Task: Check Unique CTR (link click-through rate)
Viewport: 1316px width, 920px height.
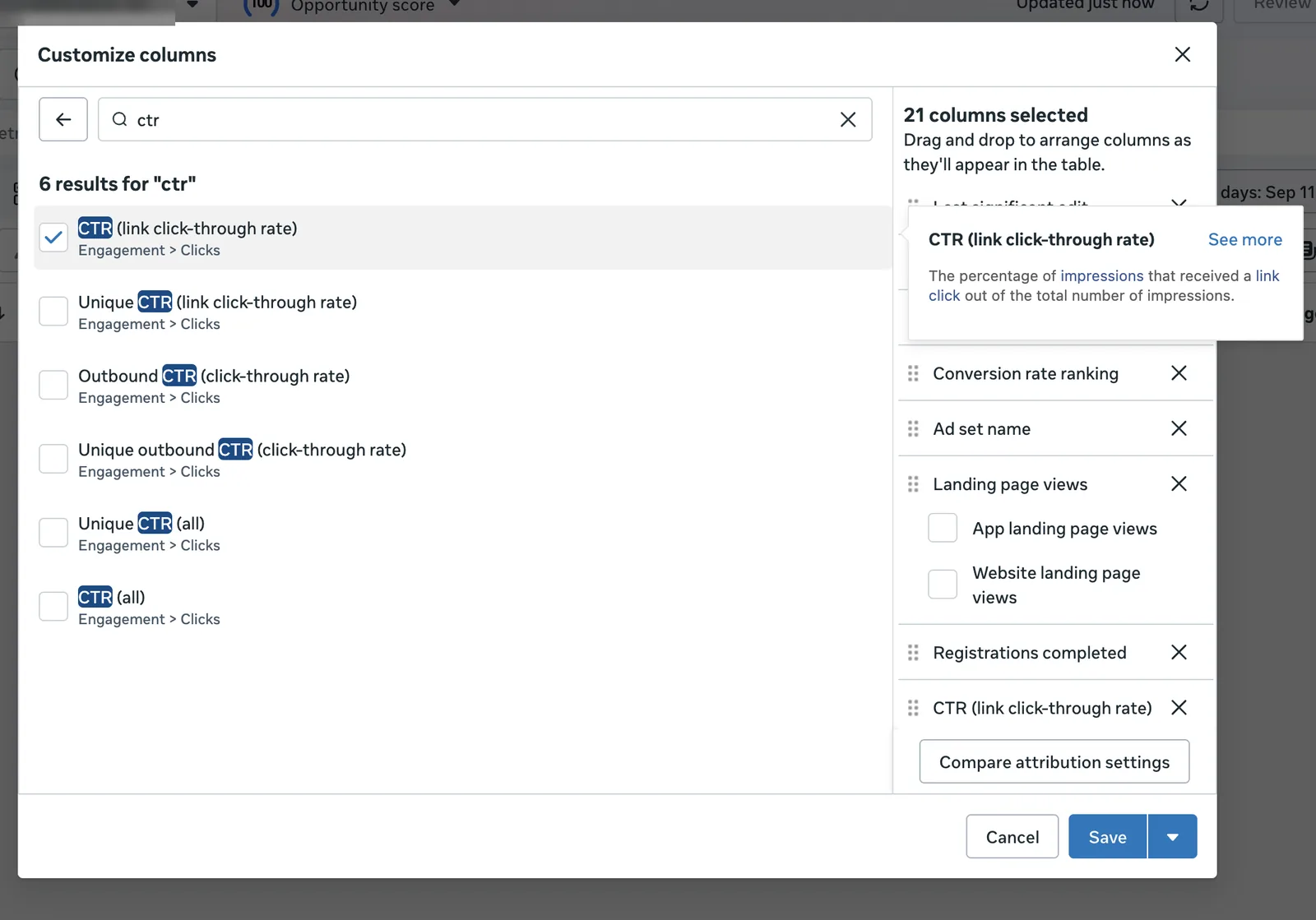Action: (53, 312)
